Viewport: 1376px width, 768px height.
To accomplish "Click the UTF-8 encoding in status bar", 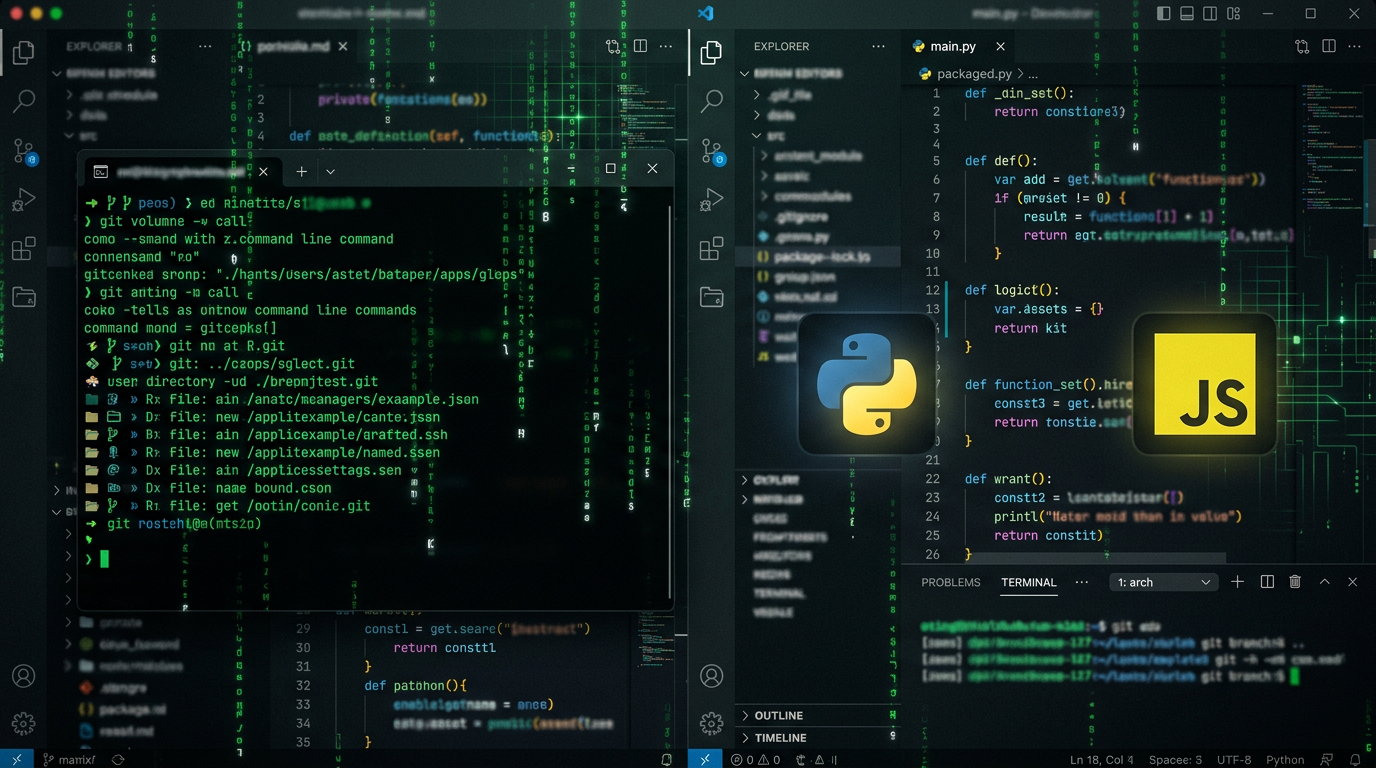I will click(1234, 760).
